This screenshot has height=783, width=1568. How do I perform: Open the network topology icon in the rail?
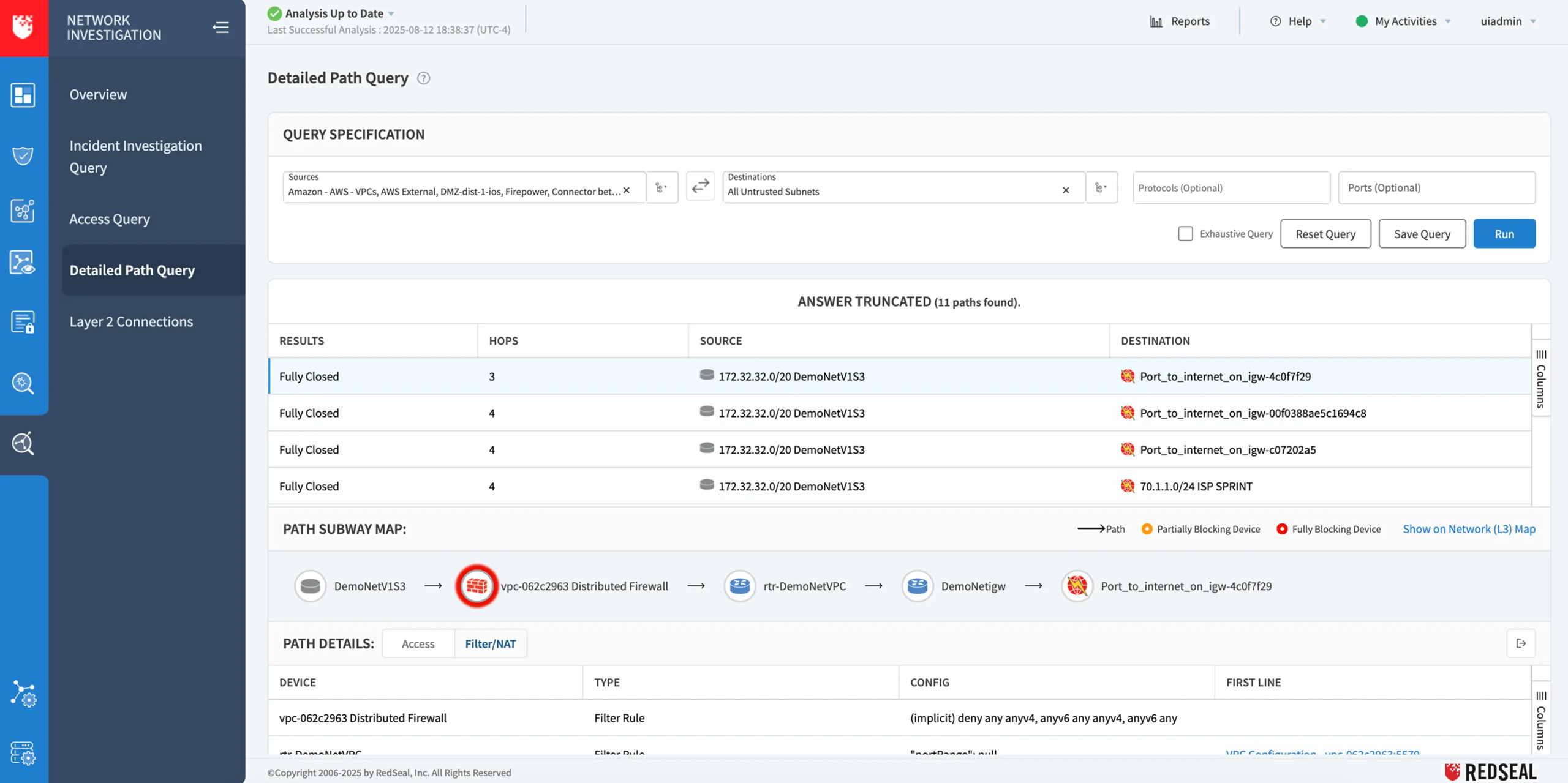tap(23, 211)
